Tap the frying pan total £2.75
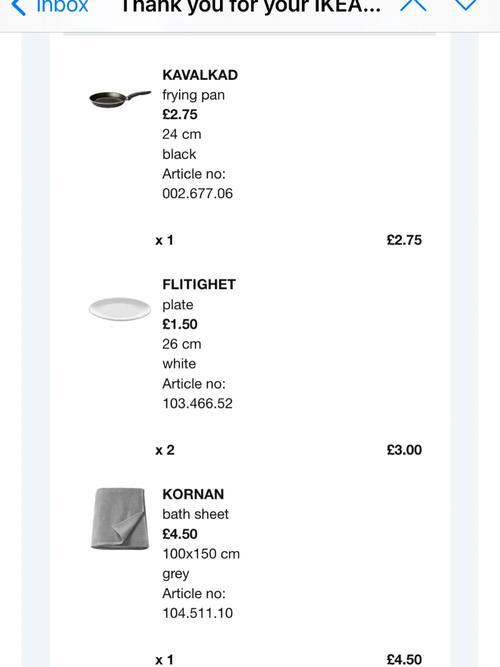 coord(404,240)
